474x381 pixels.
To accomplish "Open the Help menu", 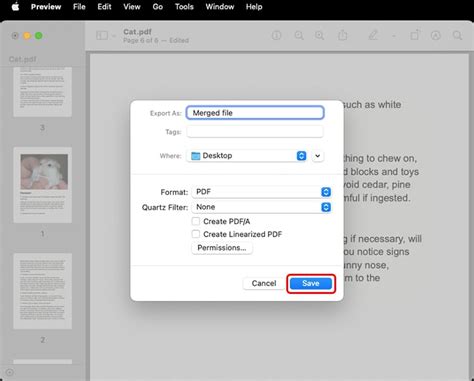I will (254, 7).
